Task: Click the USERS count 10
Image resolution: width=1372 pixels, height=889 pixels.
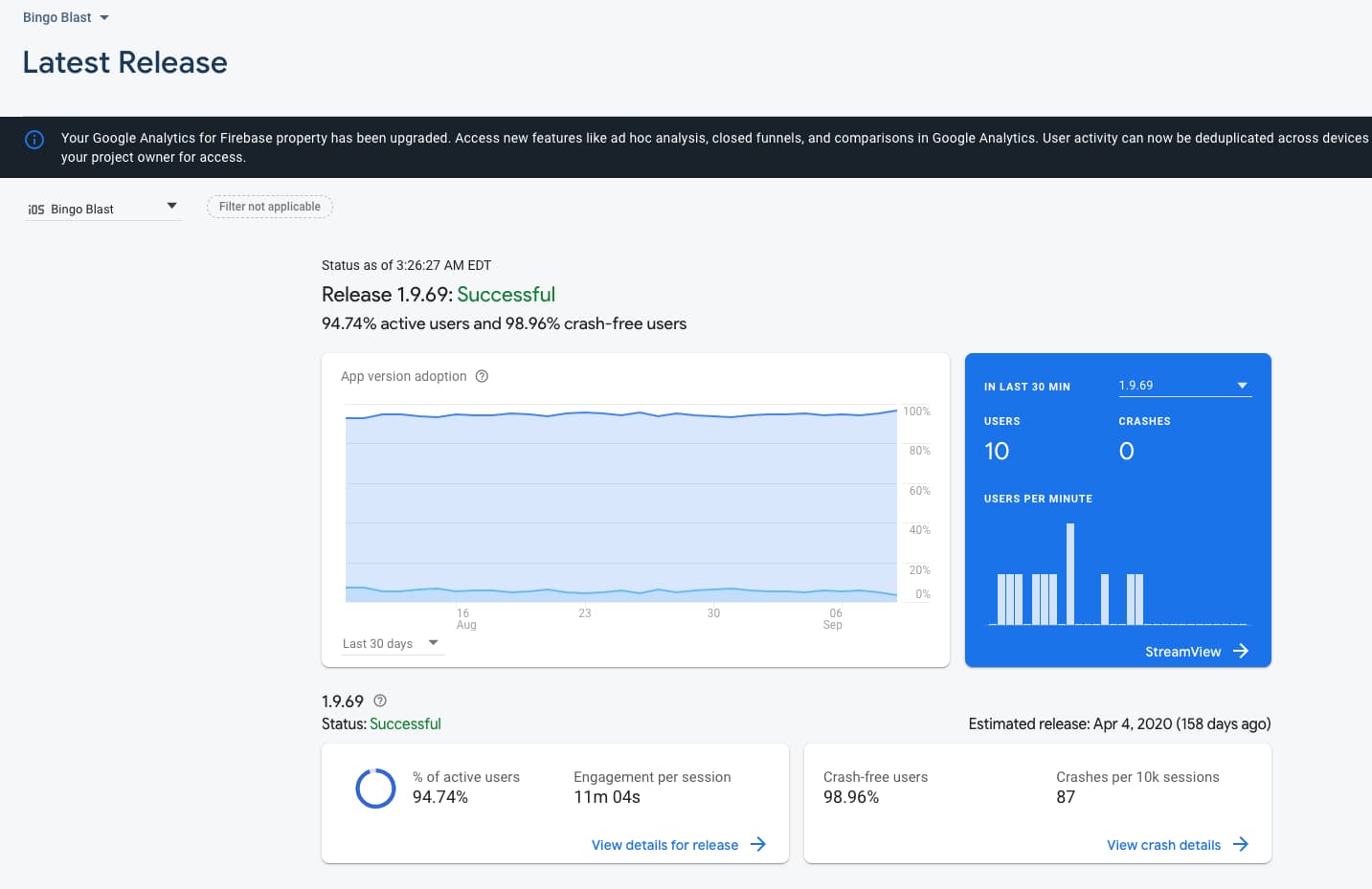Action: point(997,452)
